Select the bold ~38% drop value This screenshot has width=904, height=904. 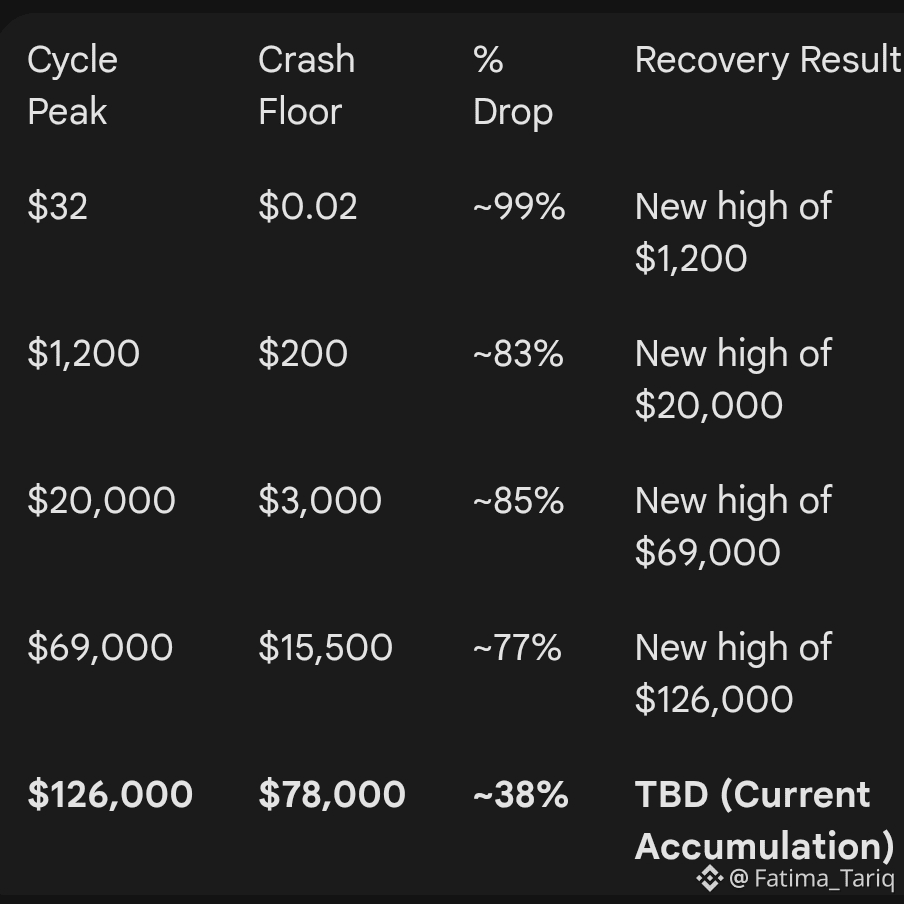520,795
